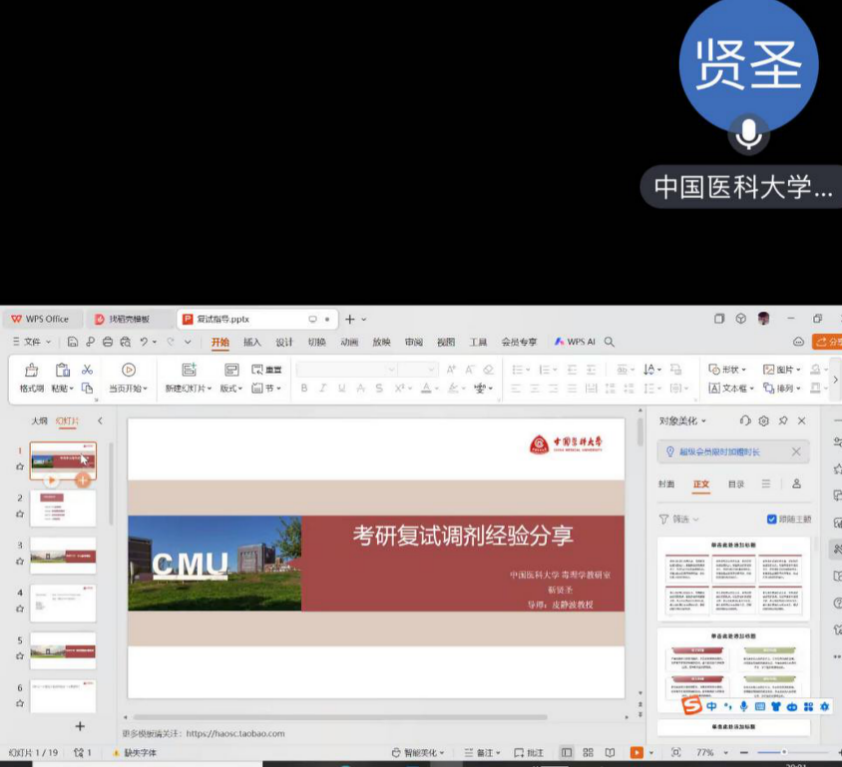The image size is (842, 767).
Task: Click the save icon in quick toolbar
Action: [x=73, y=342]
